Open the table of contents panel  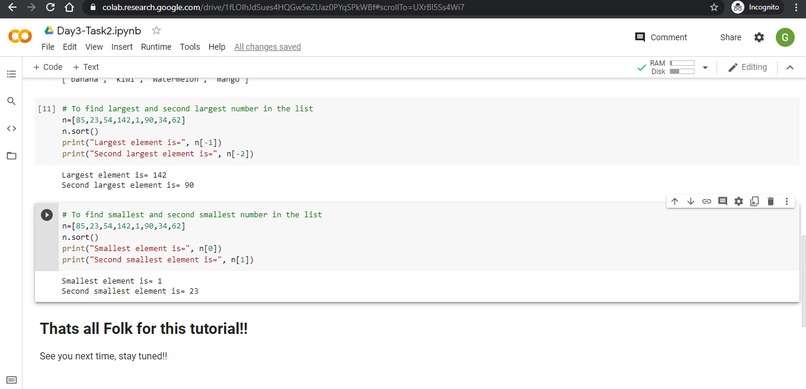click(x=11, y=74)
